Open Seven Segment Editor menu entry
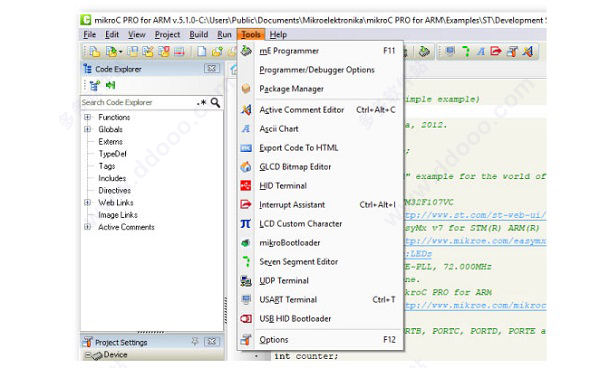 tap(320, 262)
